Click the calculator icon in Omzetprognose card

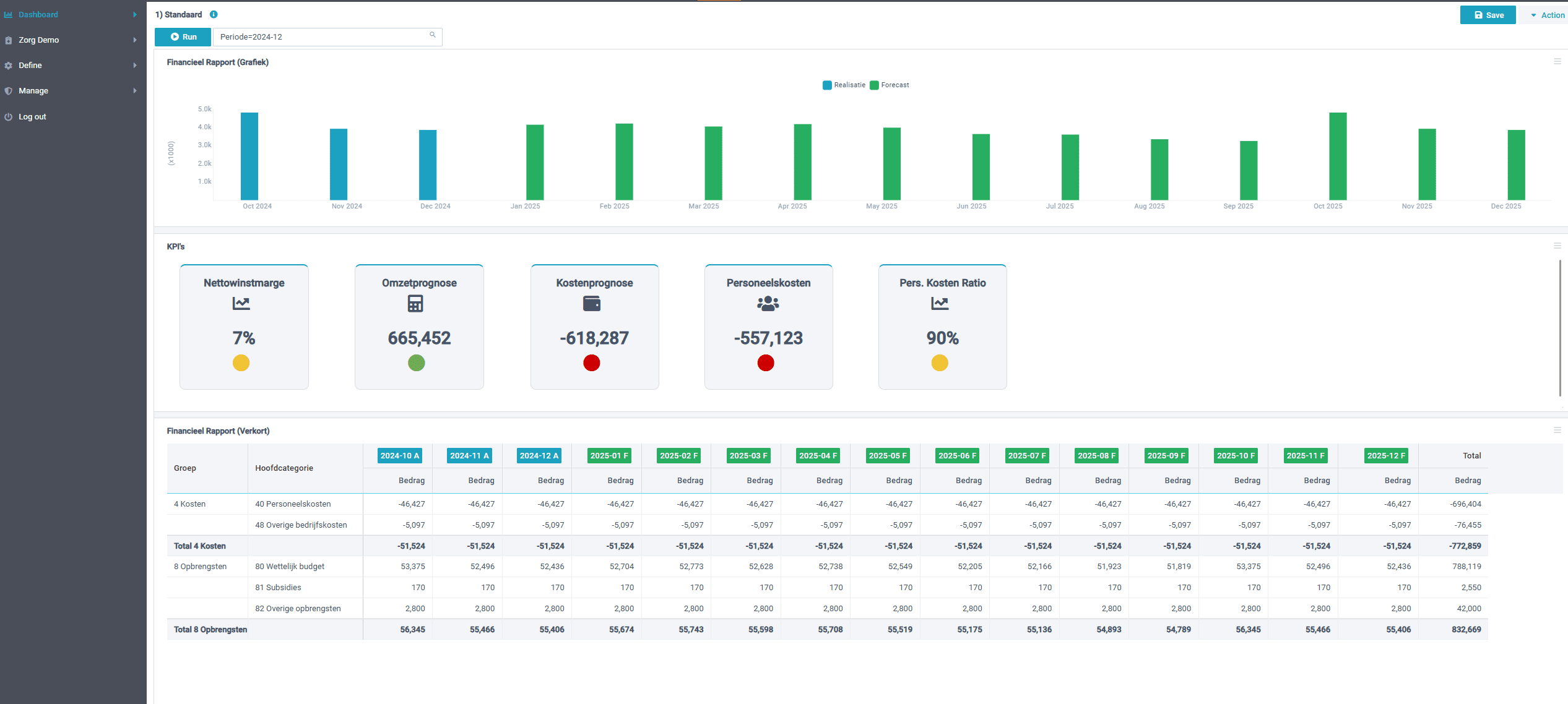(x=415, y=303)
